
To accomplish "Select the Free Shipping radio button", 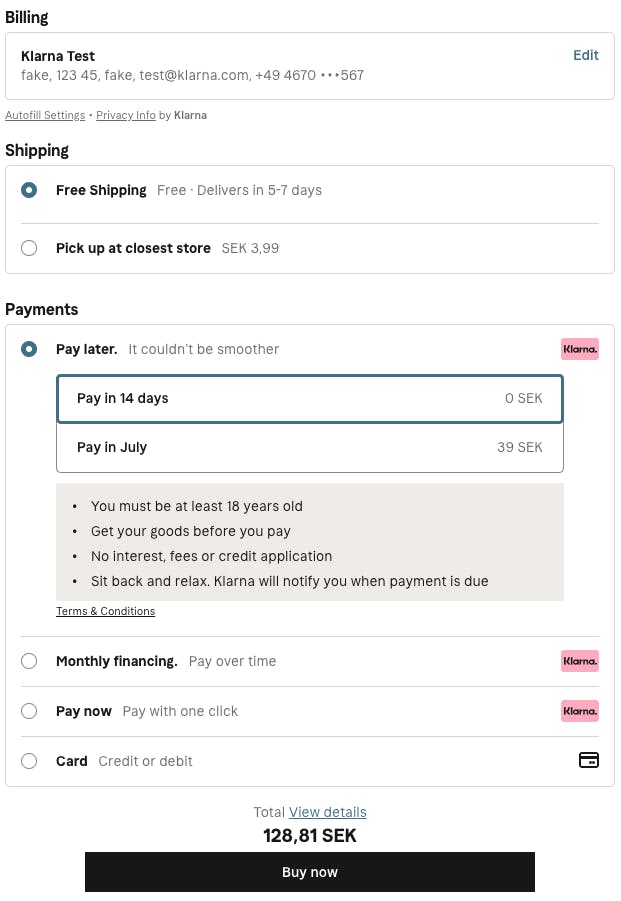I will (29, 190).
